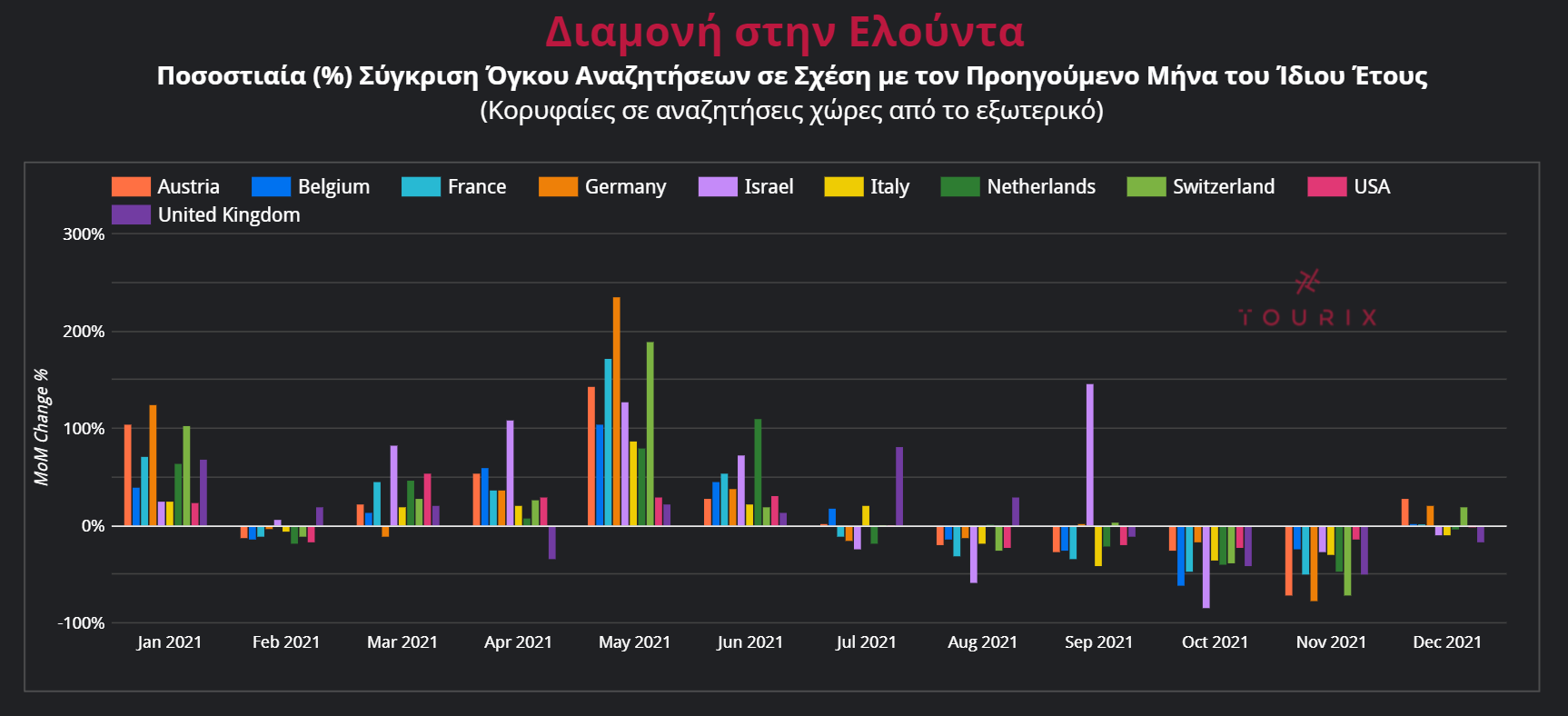This screenshot has height=716, width=1568.
Task: Hide the Israel series using legend label
Action: [769, 187]
